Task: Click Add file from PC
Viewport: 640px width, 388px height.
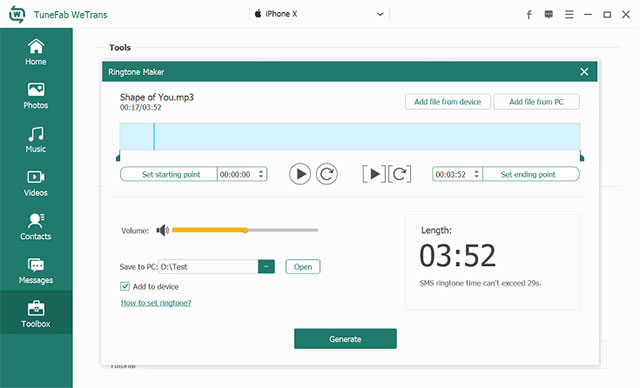Action: [536, 102]
